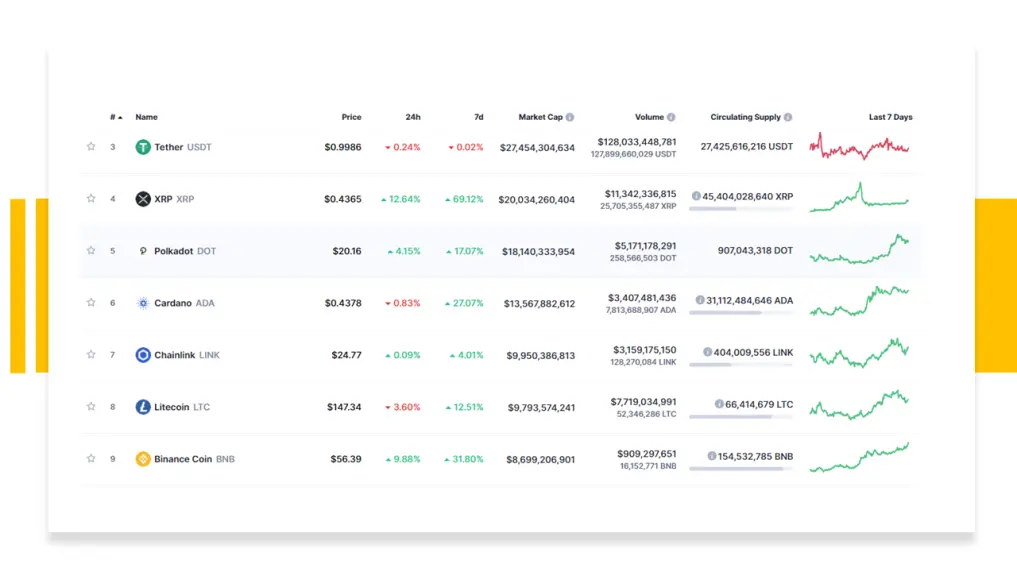Open Circulating Supply header info icon
The width and height of the screenshot is (1017, 572).
(x=787, y=117)
